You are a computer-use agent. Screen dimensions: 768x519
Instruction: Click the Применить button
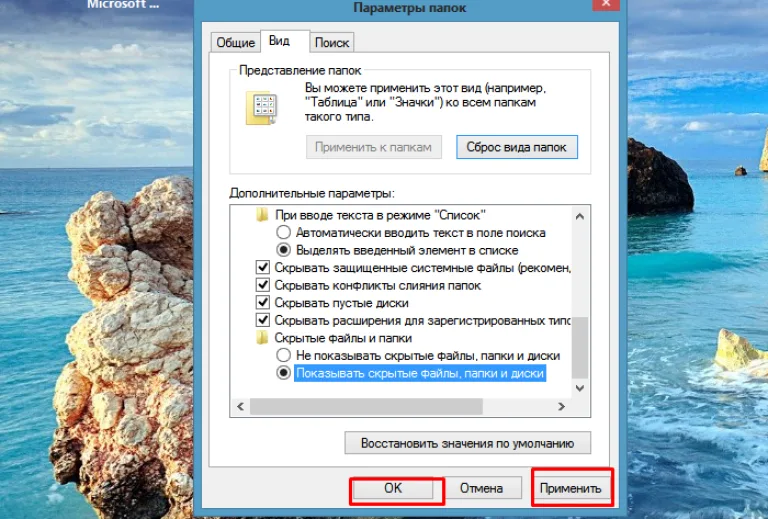point(571,488)
